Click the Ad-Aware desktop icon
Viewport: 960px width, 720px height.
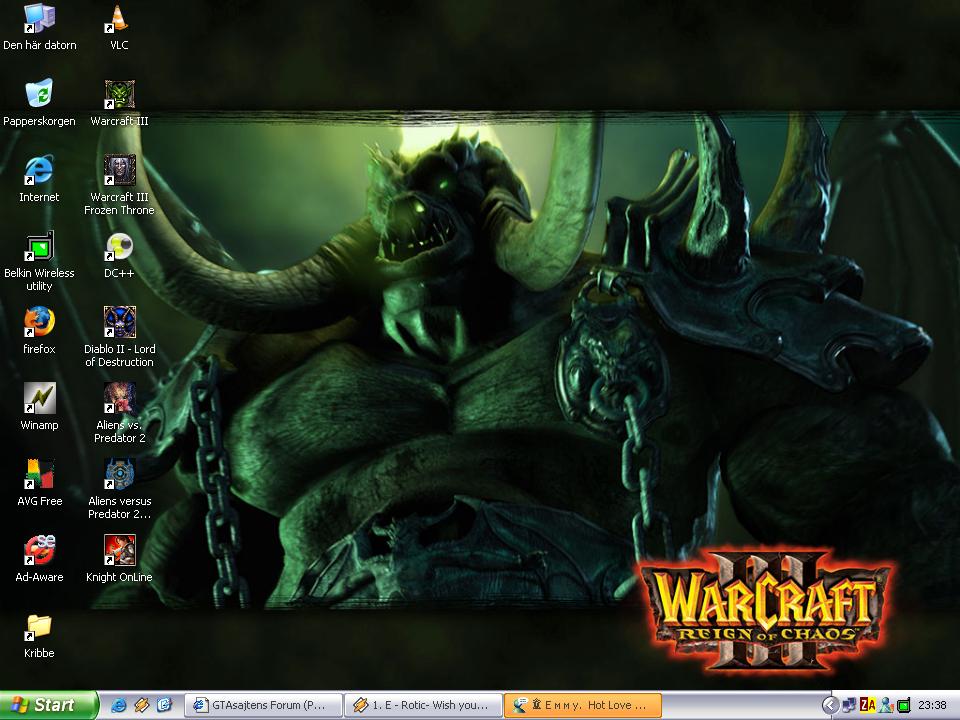click(39, 551)
